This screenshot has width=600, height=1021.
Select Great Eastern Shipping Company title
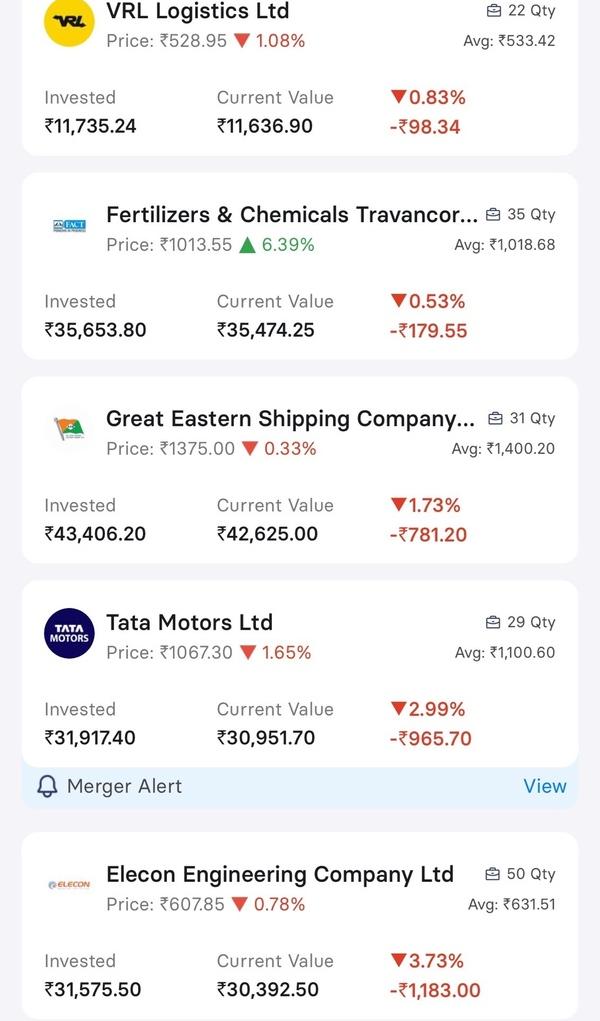pyautogui.click(x=291, y=419)
